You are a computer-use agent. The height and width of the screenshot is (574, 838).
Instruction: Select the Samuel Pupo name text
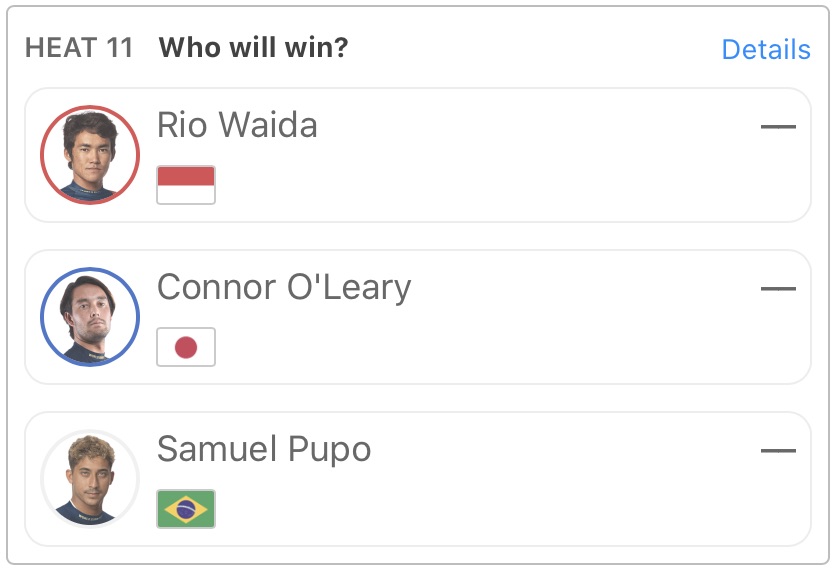pyautogui.click(x=264, y=449)
